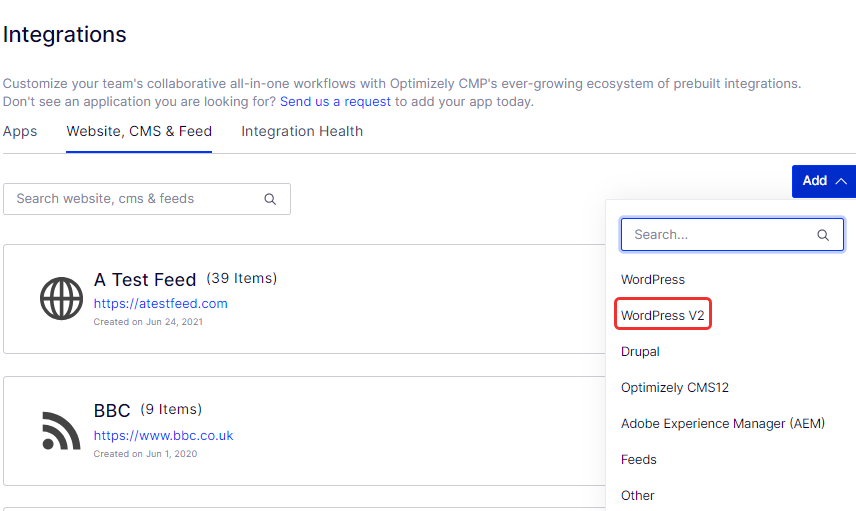Open the Integration Health tab
The width and height of the screenshot is (856, 511).
[302, 132]
